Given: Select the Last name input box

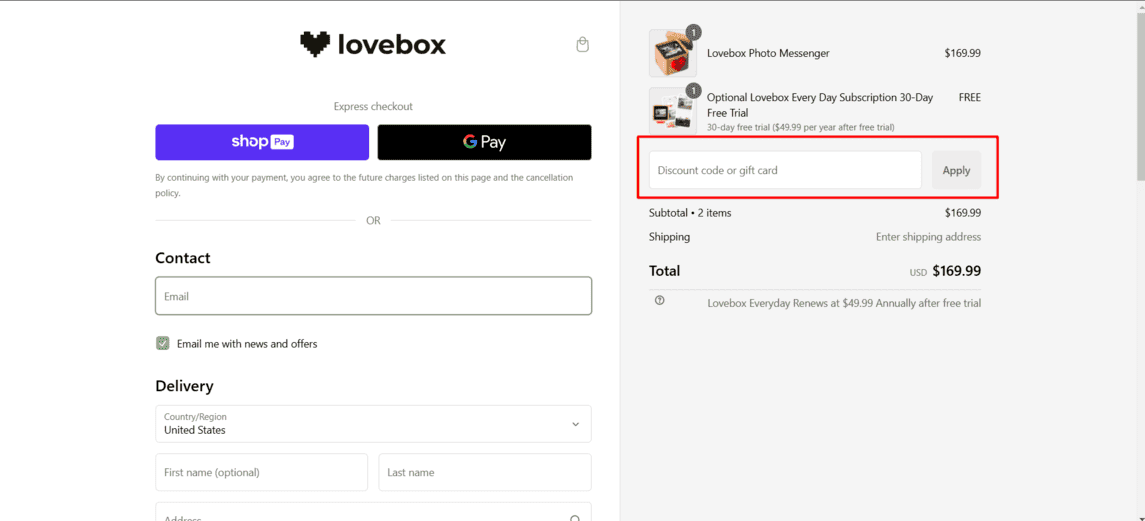Looking at the screenshot, I should 484,472.
